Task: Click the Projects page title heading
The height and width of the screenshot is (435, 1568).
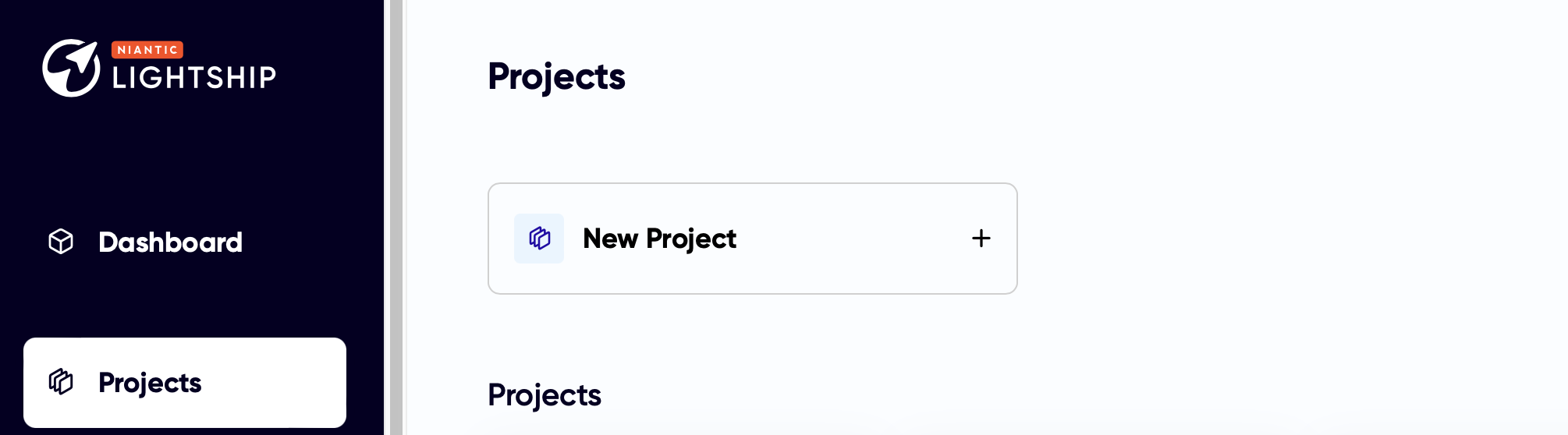Action: (x=557, y=77)
